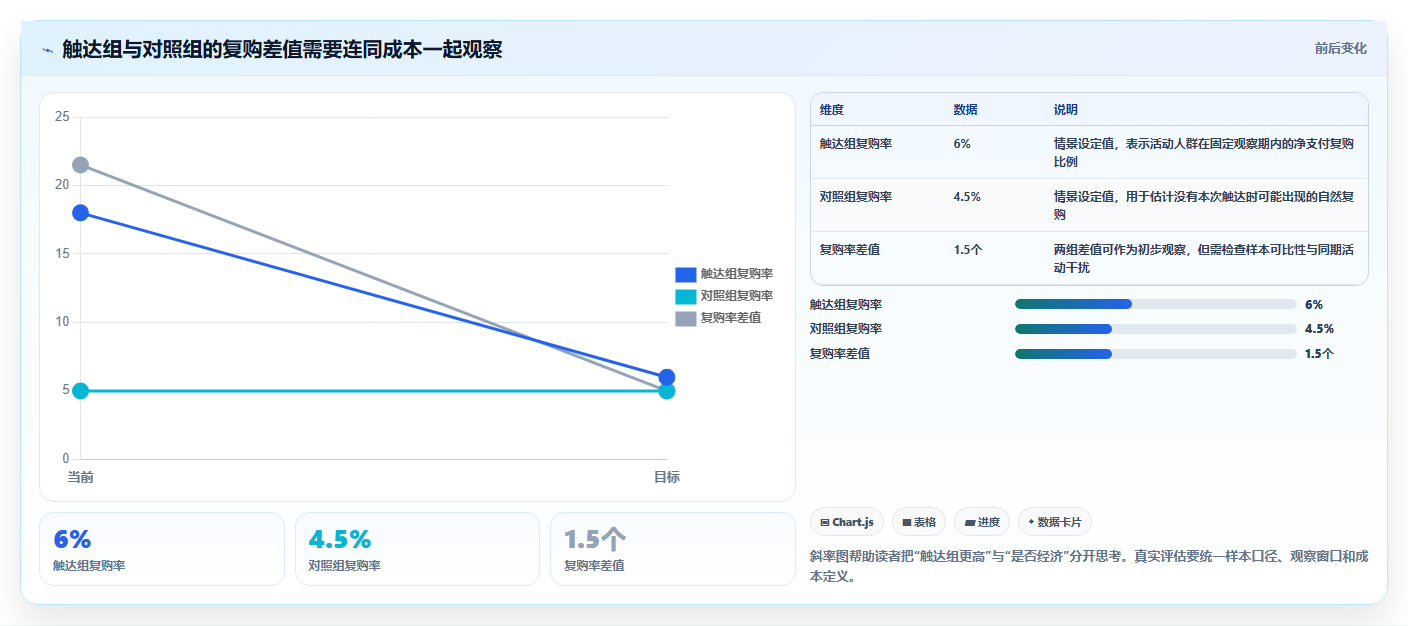Click the 触达组复购率 explanation beginning 情景设定值，表示
This screenshot has height=626, width=1408.
pos(1204,153)
